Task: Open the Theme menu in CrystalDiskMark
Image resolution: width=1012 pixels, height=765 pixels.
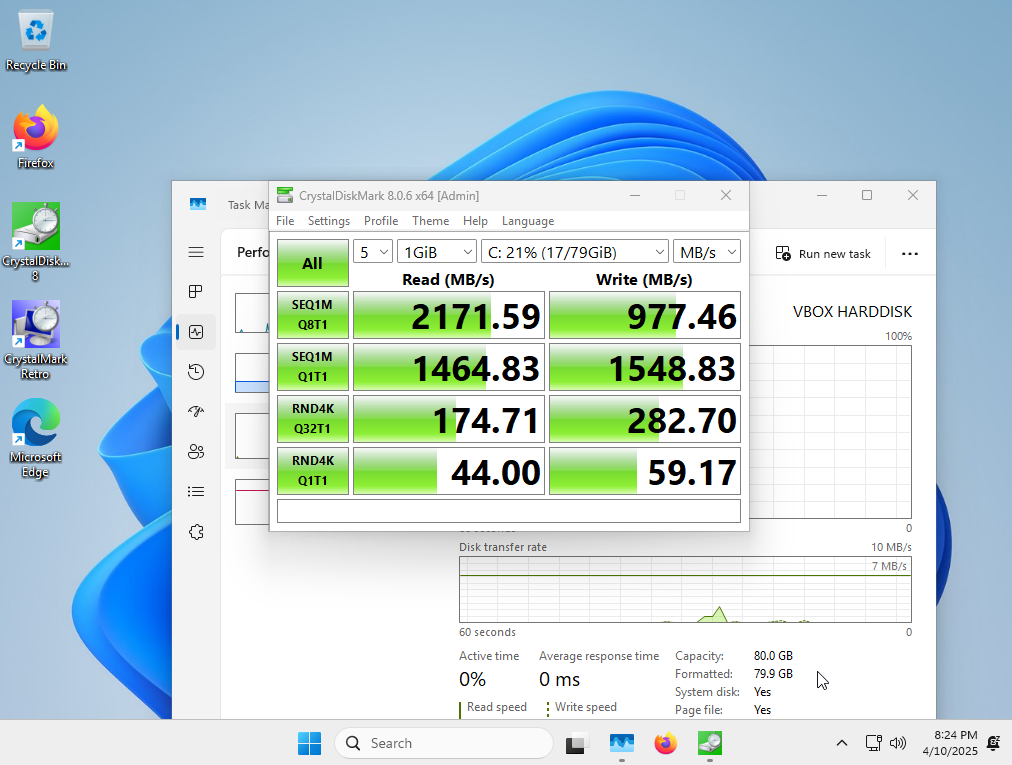Action: 430,221
